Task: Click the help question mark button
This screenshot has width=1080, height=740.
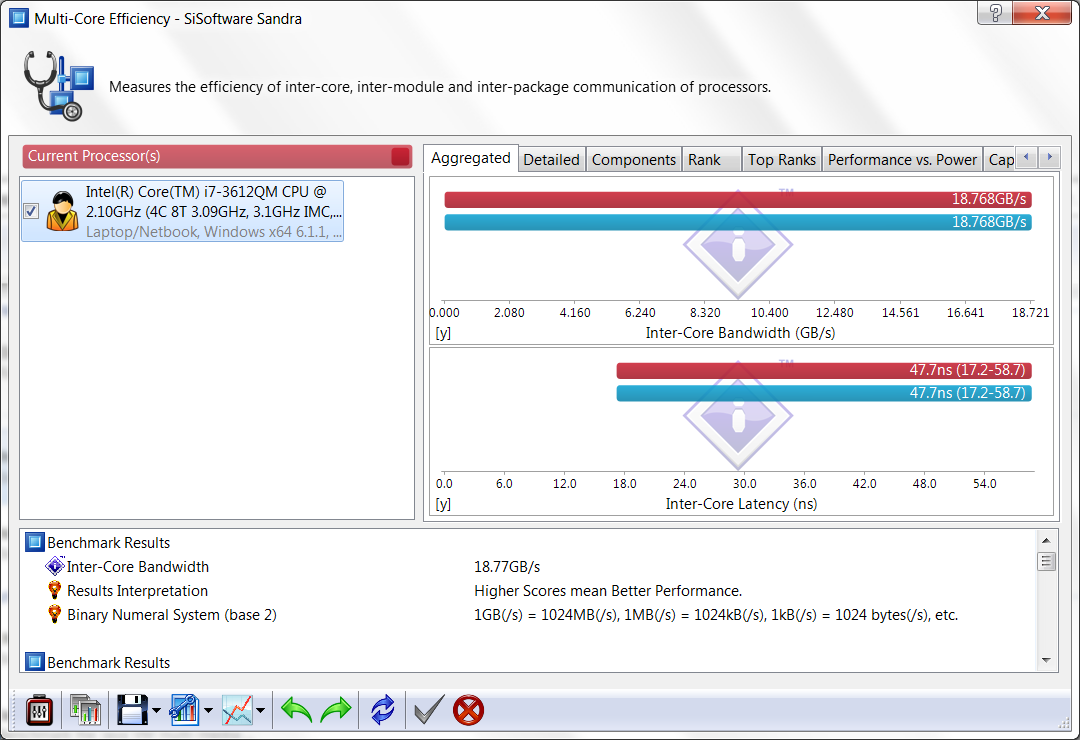Action: point(996,12)
